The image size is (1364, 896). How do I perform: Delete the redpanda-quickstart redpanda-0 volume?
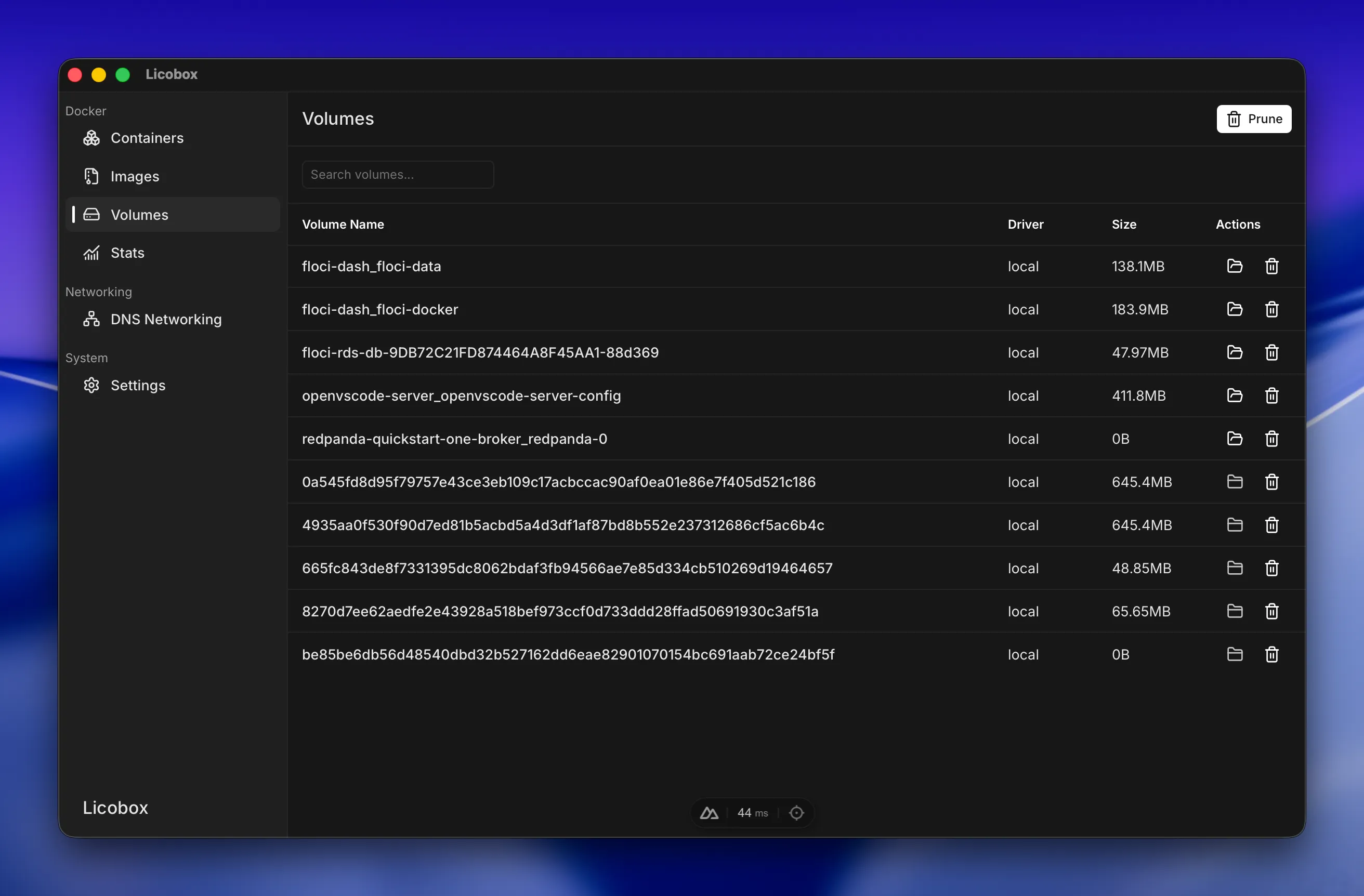click(1271, 439)
